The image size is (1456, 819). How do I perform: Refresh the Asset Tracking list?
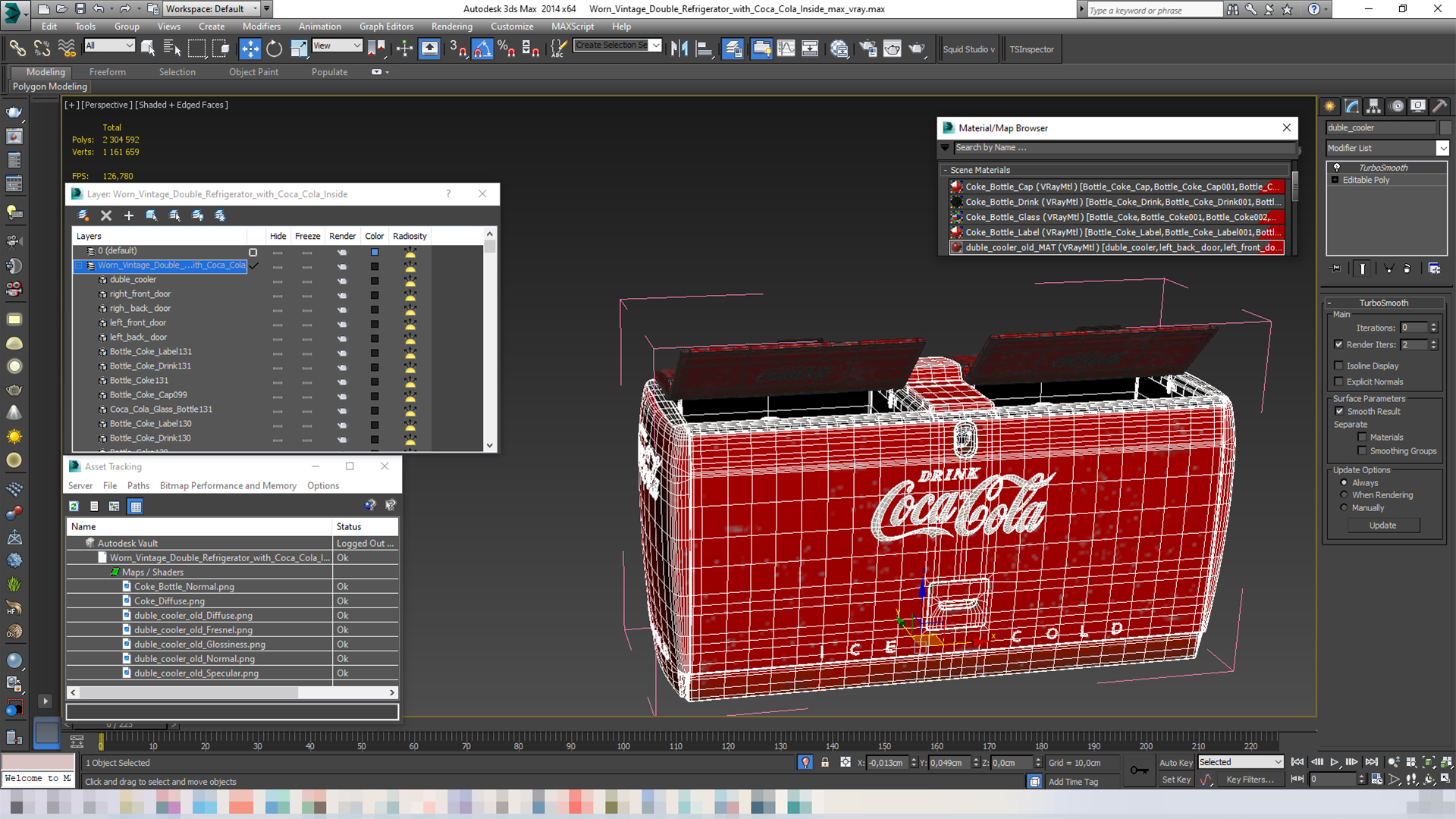click(x=74, y=507)
